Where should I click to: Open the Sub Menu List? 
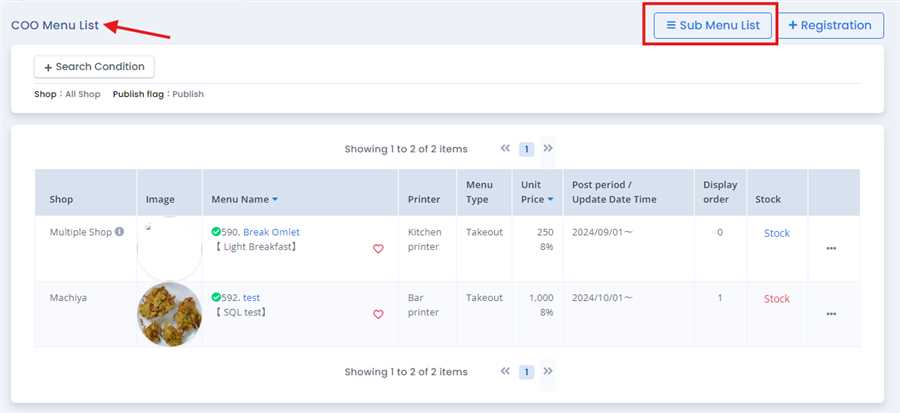712,26
